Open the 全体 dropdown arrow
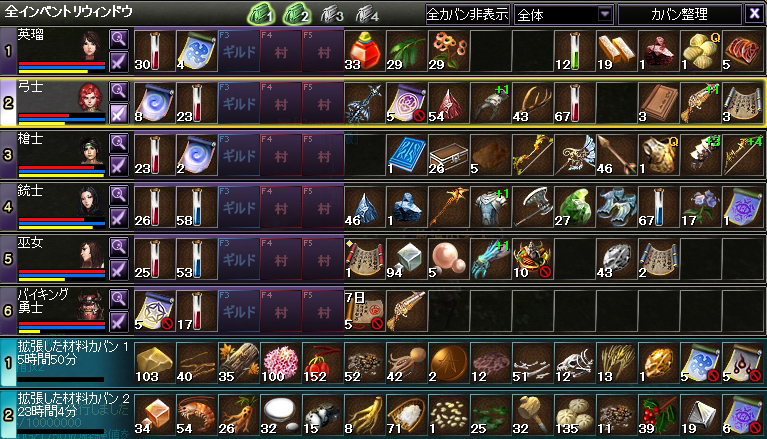The image size is (767, 439). tap(605, 15)
